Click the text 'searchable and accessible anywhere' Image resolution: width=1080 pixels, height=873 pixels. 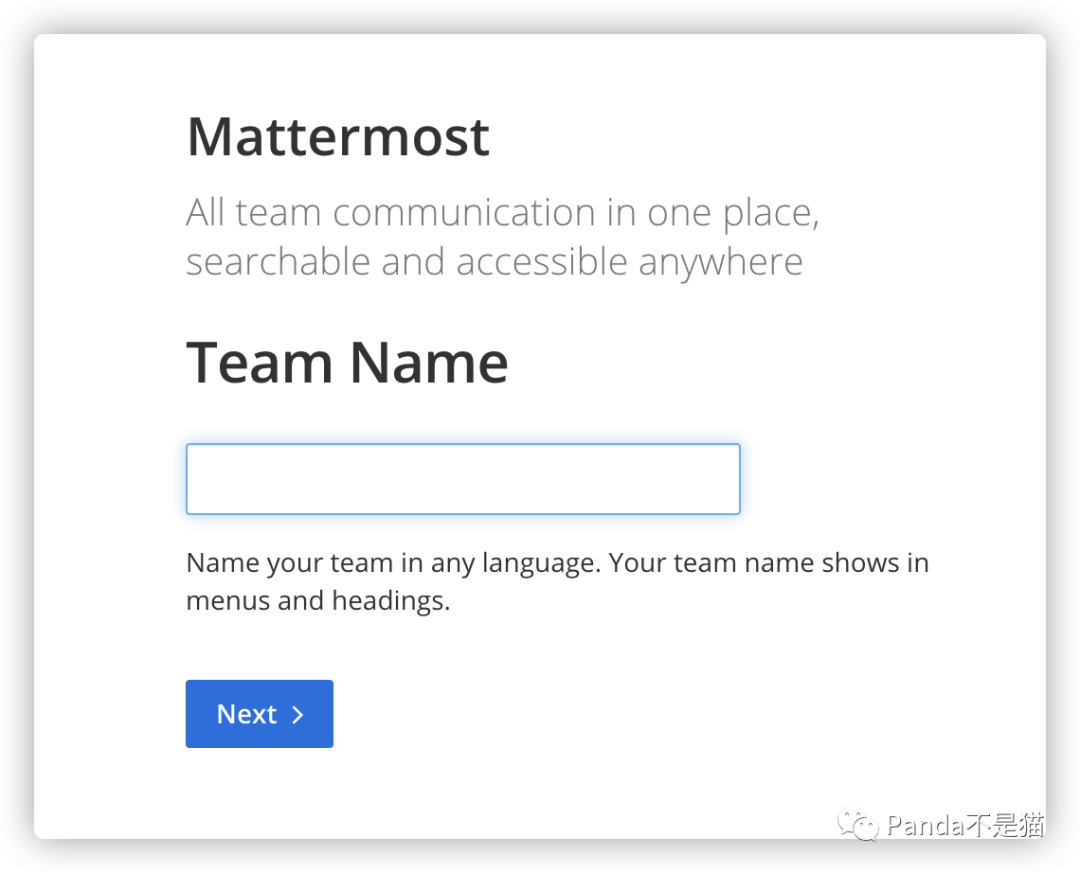(495, 262)
